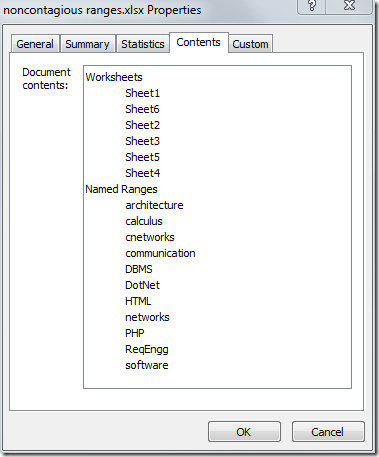
Task: Select the Statistics tab
Action: [143, 44]
